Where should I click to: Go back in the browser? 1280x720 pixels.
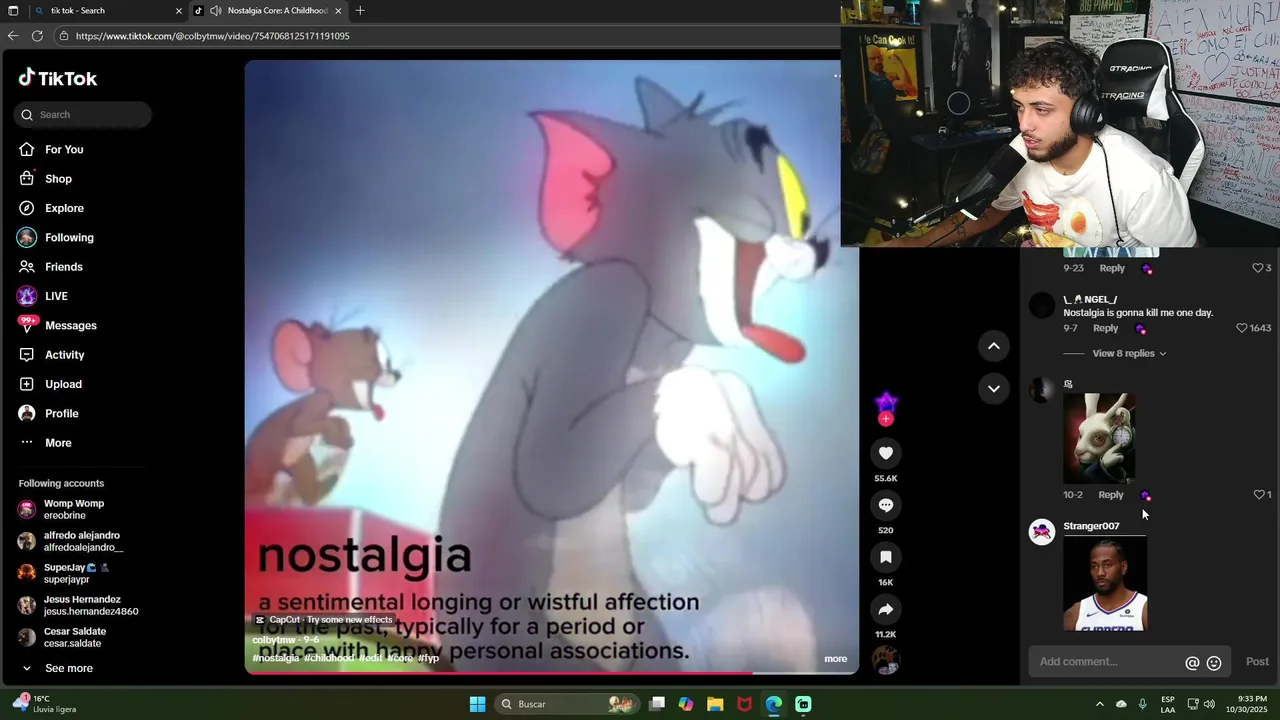12,36
